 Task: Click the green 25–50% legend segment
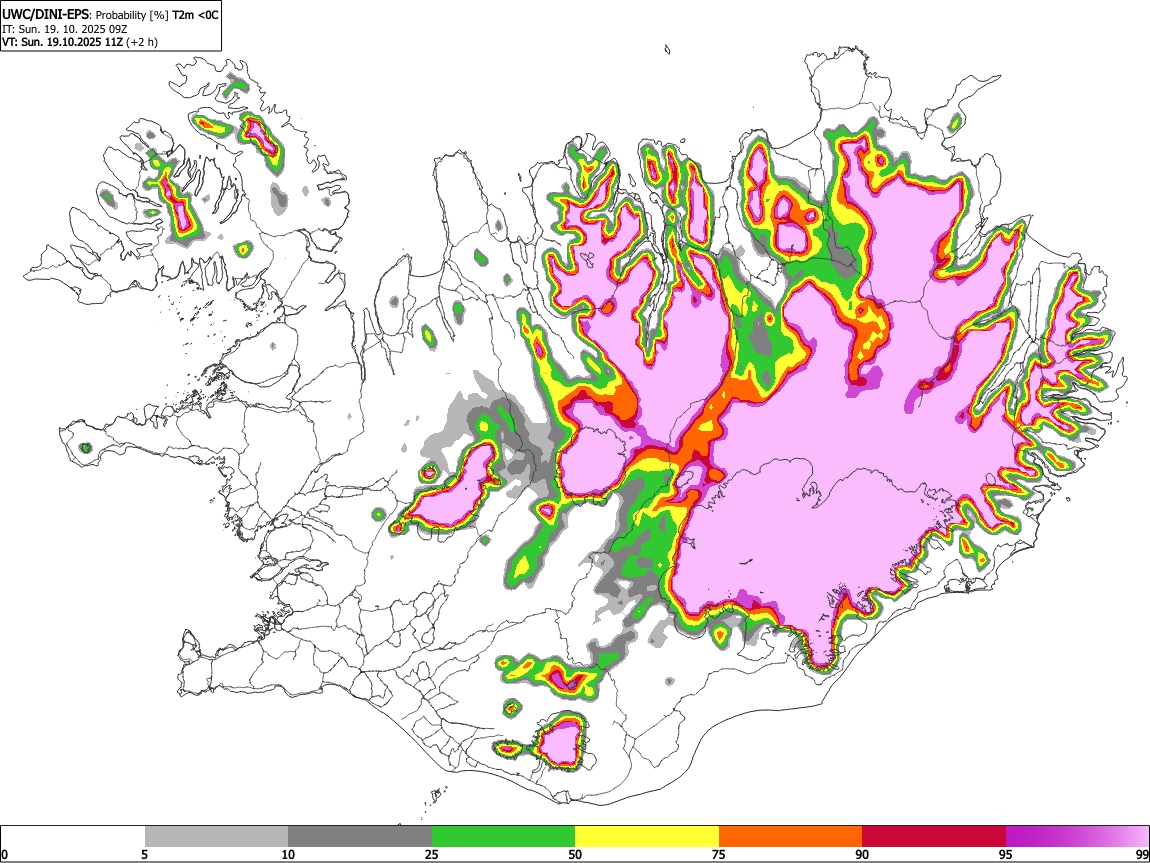coord(503,837)
